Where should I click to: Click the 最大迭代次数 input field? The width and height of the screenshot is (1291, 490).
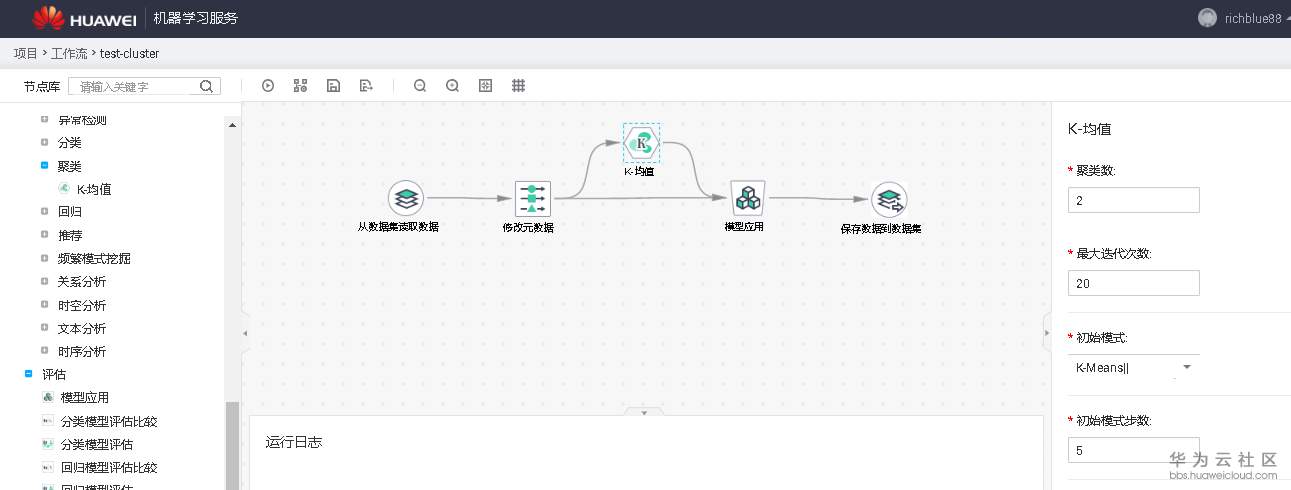(1134, 283)
